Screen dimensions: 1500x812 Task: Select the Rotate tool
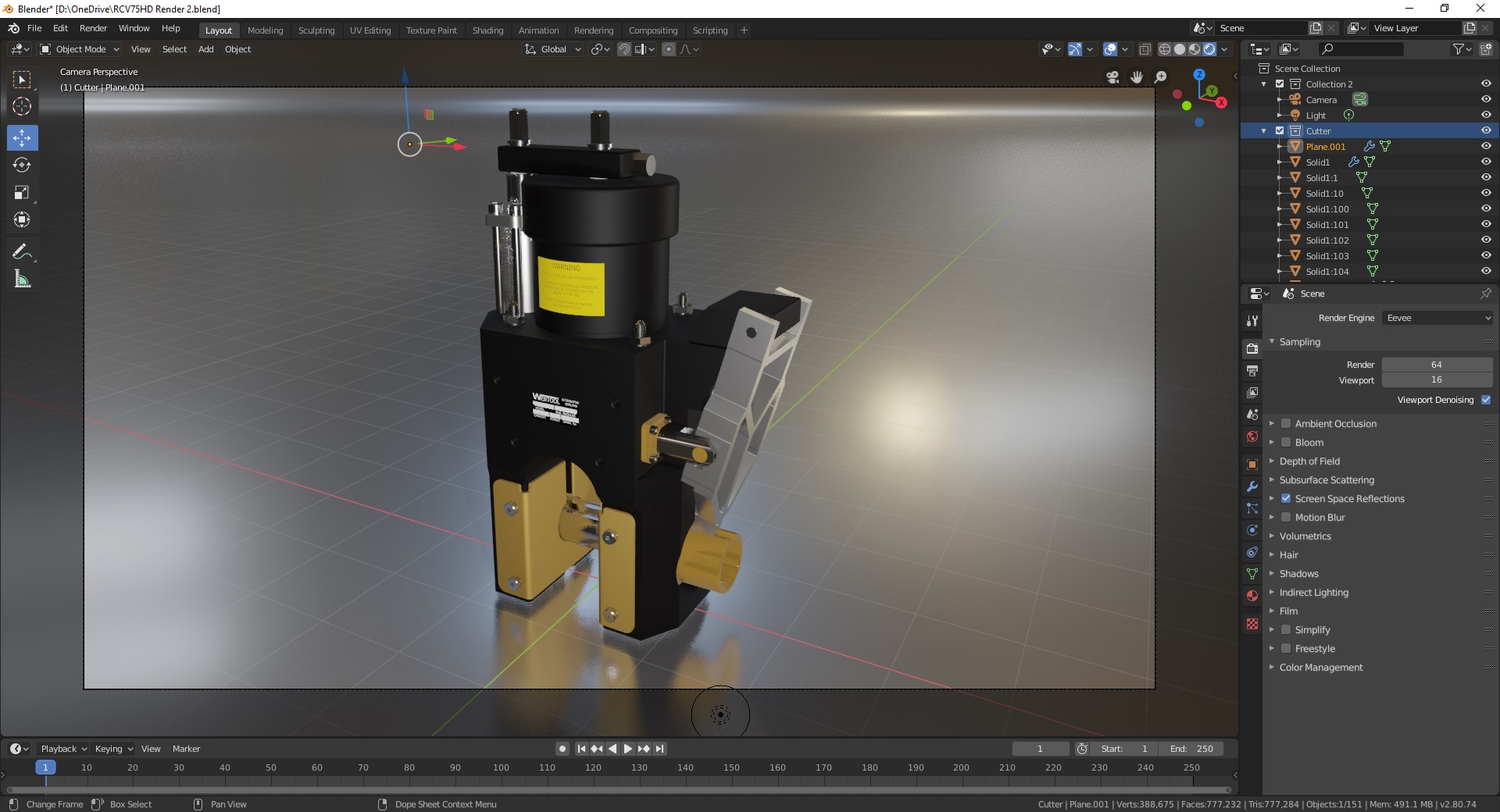[x=22, y=166]
